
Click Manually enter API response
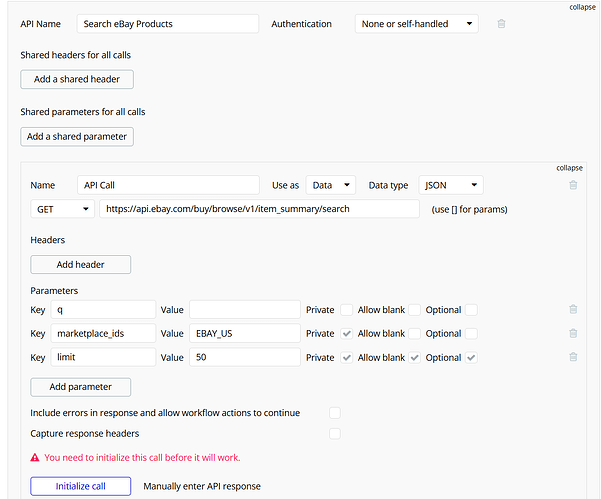[202, 486]
